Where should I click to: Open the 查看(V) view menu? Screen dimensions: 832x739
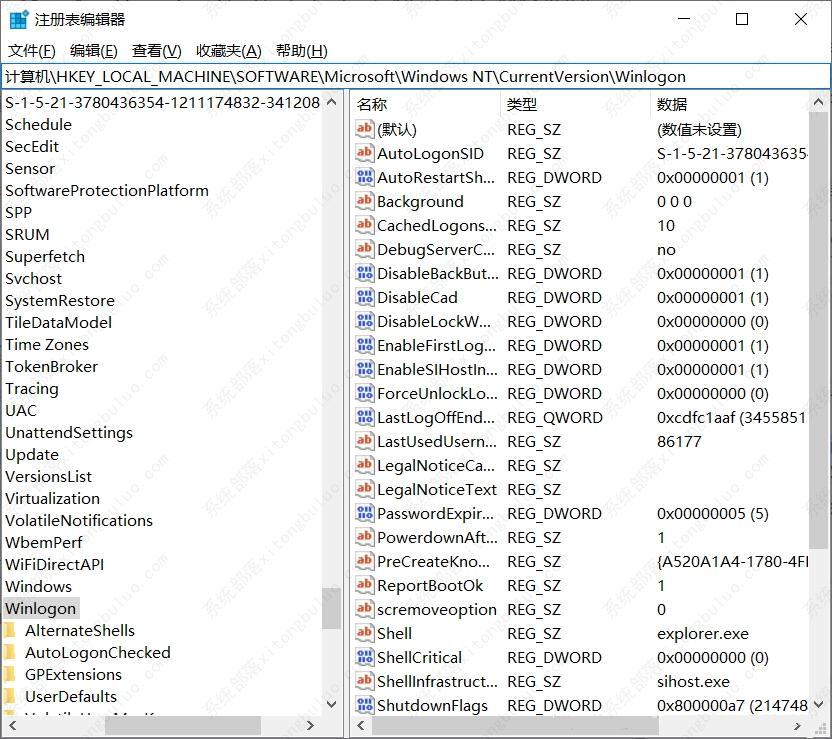[x=156, y=51]
